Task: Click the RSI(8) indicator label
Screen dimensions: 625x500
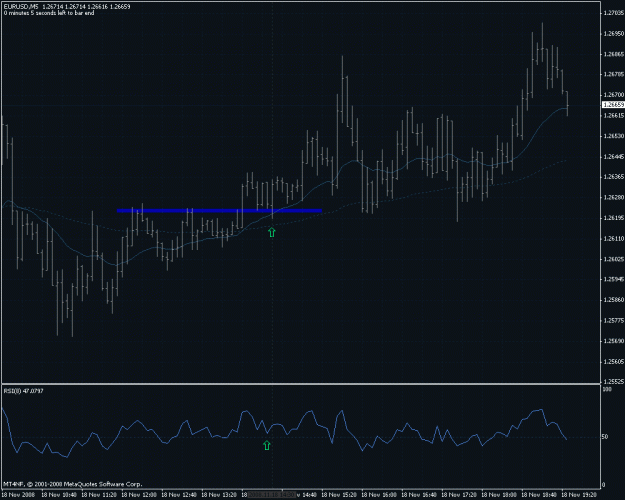Action: [24, 391]
